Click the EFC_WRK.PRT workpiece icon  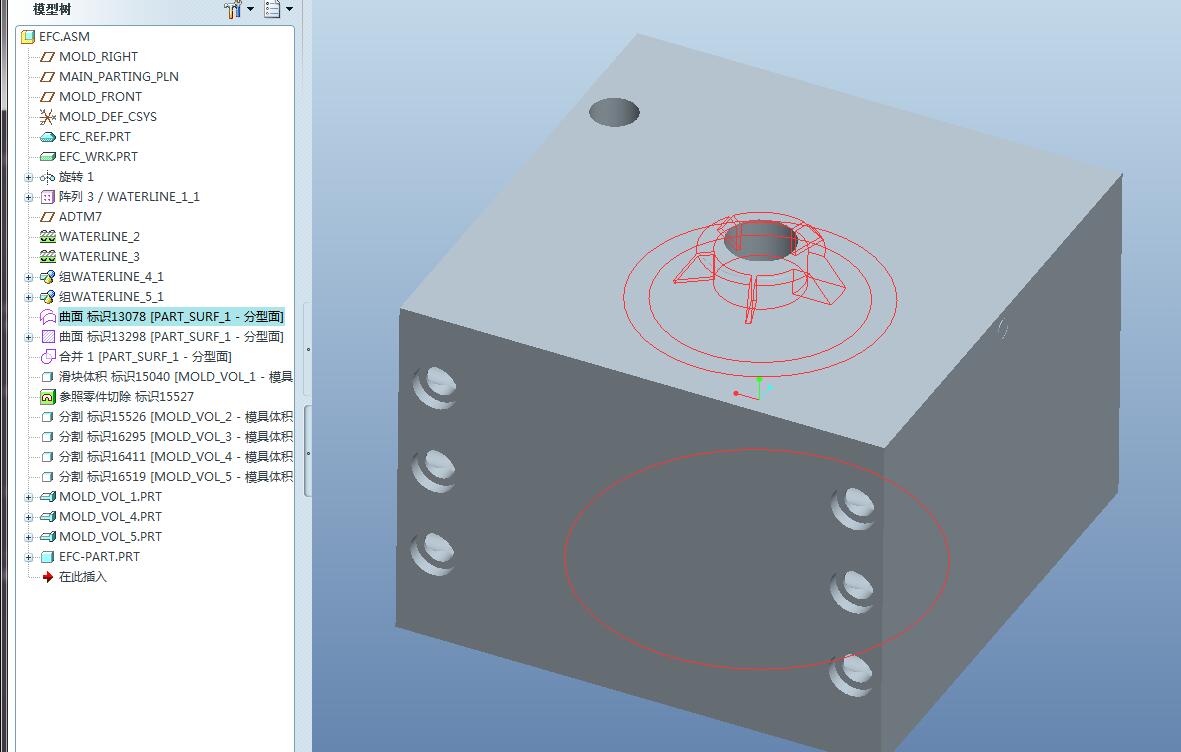(47, 157)
